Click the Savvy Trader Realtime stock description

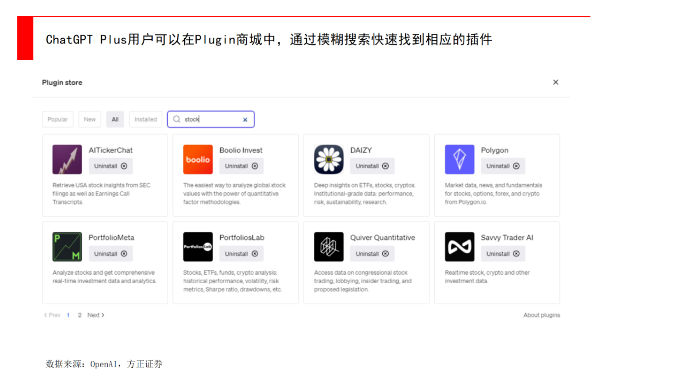(487, 276)
